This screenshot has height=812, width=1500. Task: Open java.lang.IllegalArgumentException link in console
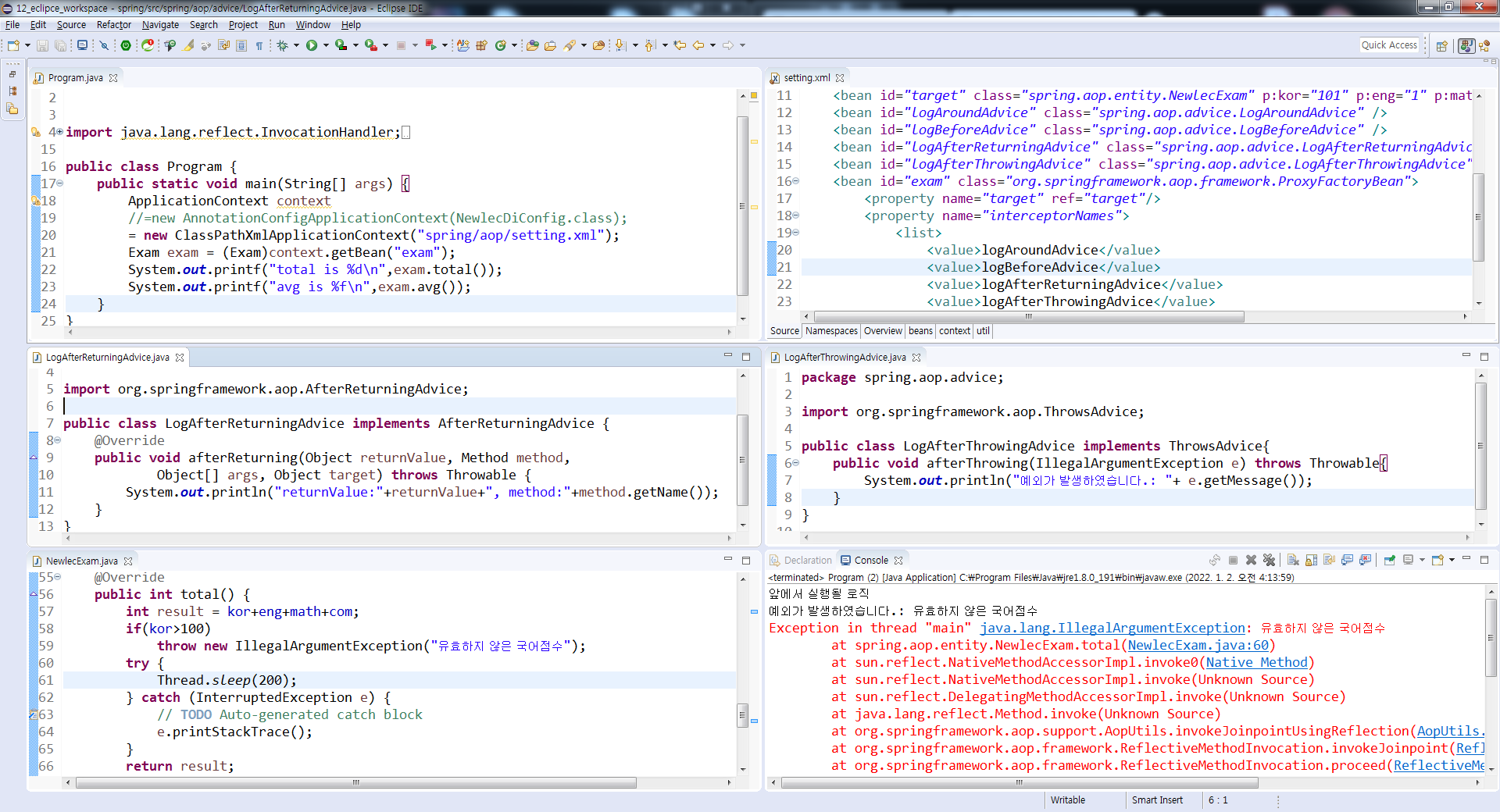click(x=1112, y=628)
